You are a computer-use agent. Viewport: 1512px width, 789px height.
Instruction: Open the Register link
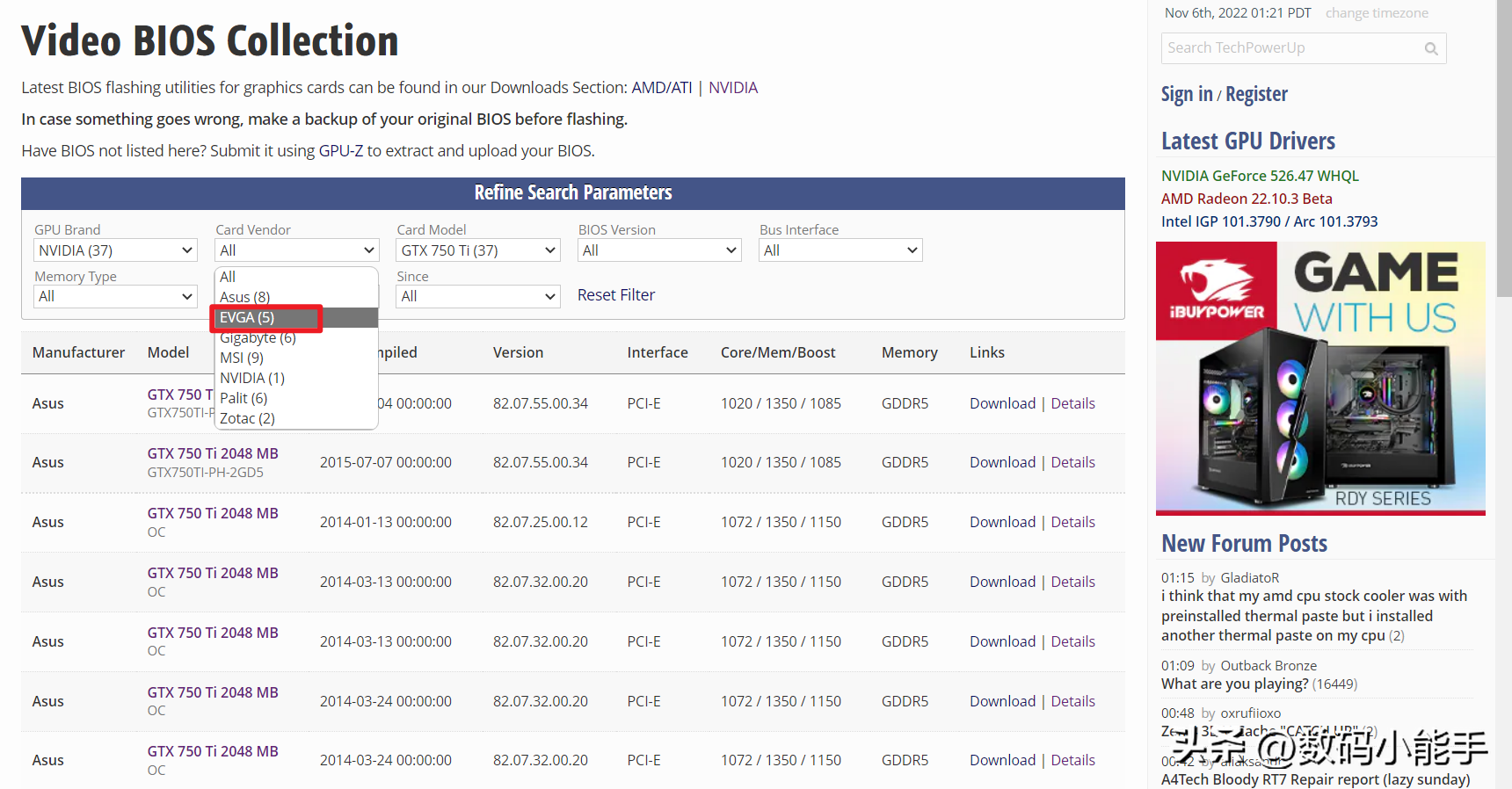point(1256,94)
